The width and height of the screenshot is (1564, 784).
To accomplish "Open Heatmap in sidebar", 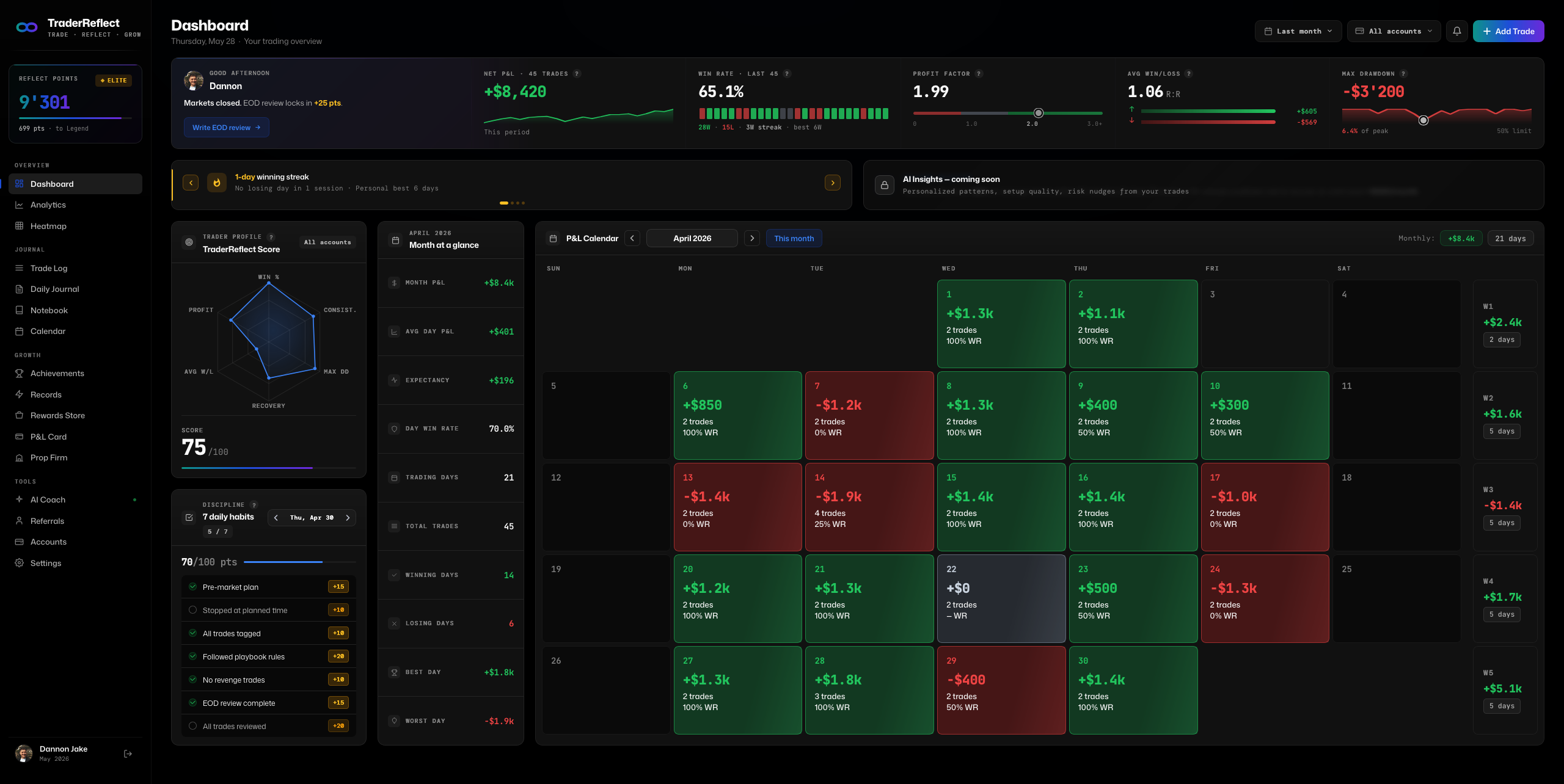I will 75,226.
